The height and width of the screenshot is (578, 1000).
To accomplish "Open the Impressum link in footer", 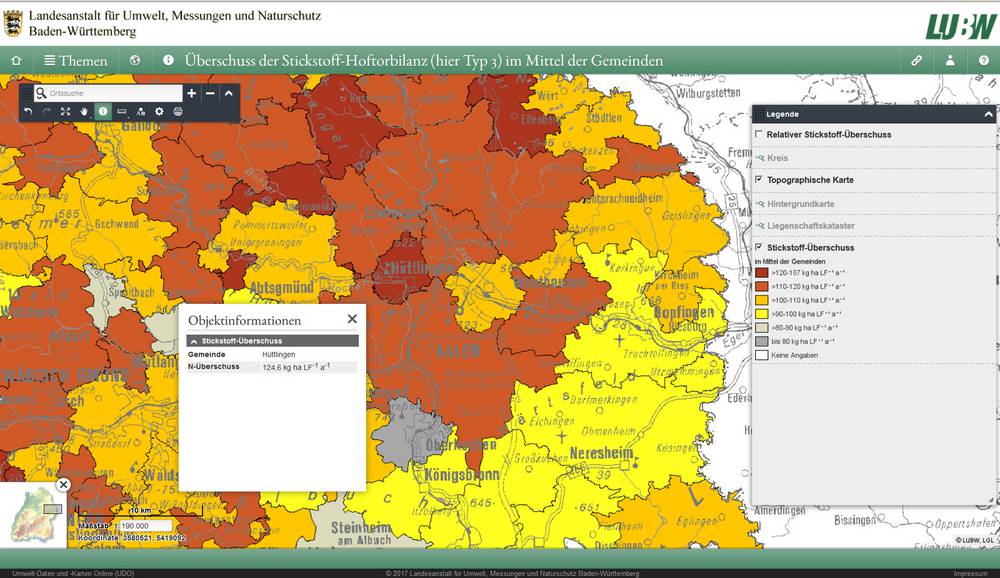I will [969, 573].
